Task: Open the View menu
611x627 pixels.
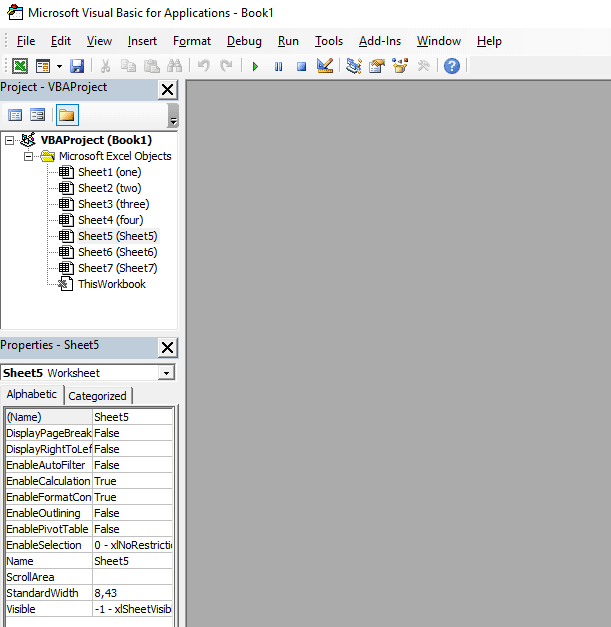Action: click(x=99, y=41)
